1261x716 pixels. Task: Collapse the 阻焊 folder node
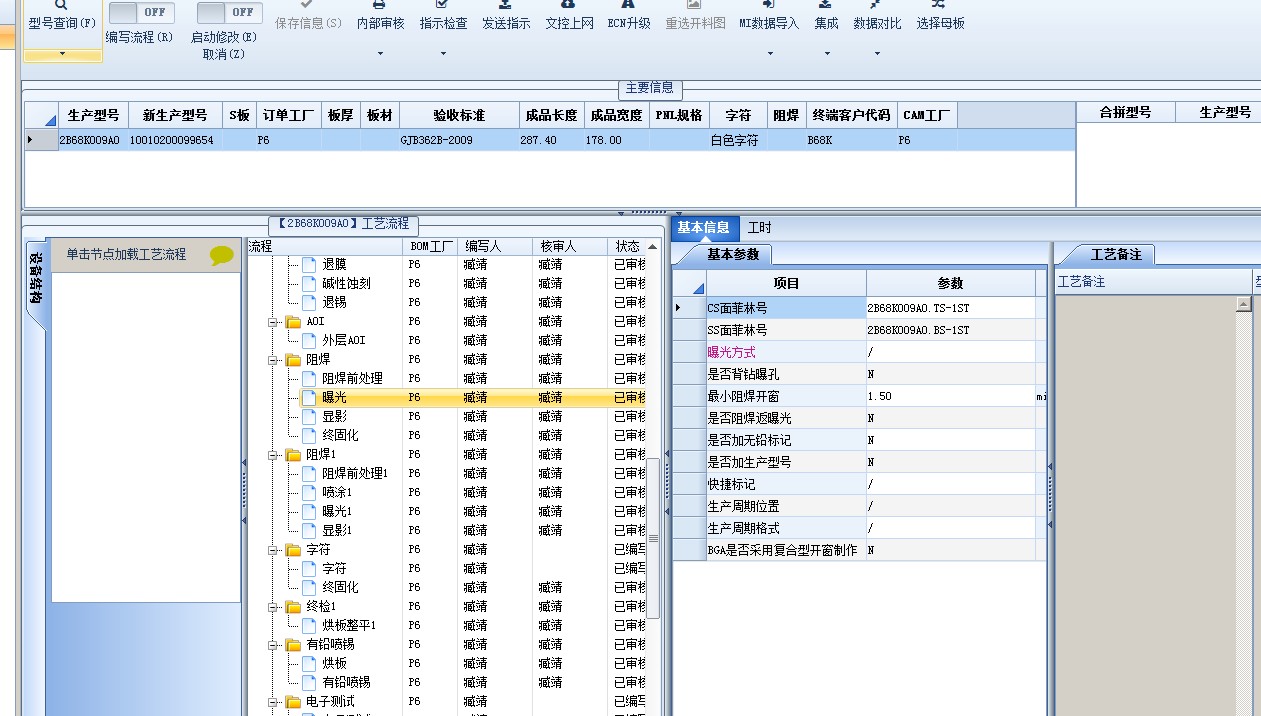pyautogui.click(x=274, y=360)
